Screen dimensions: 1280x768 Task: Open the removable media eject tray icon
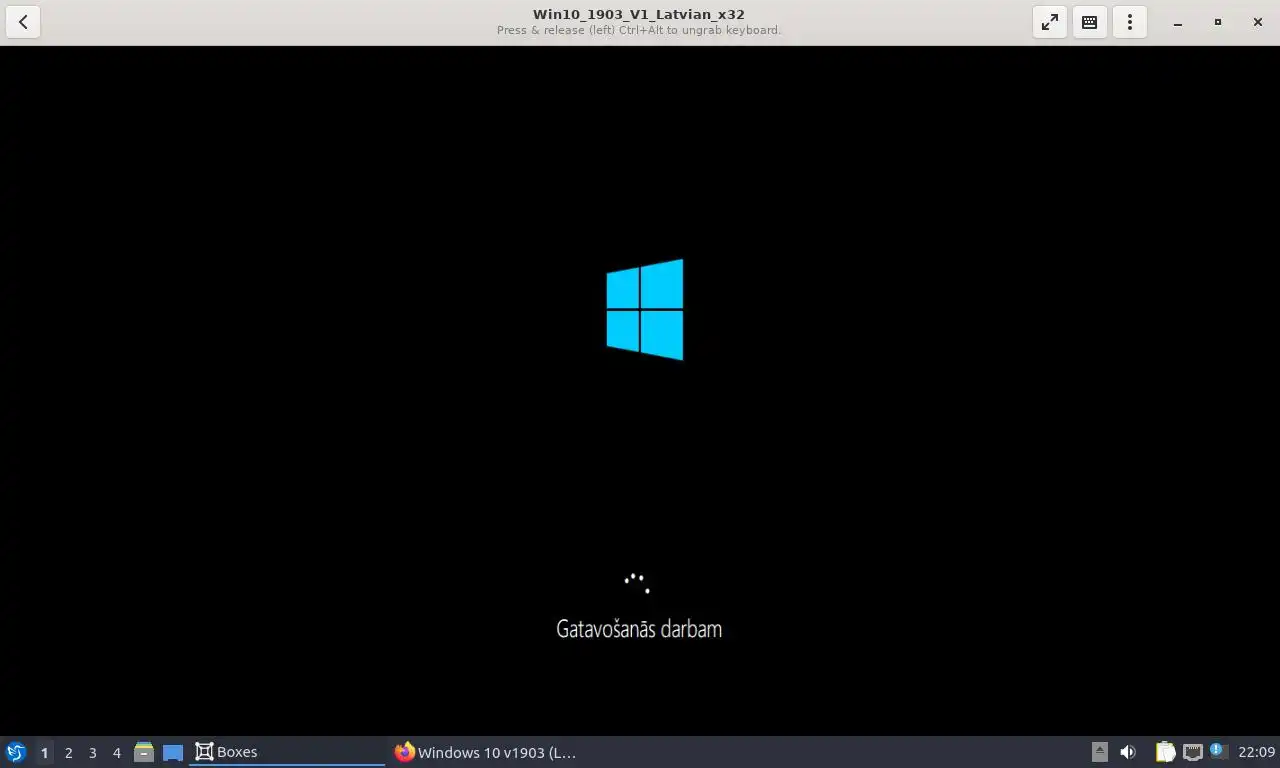pyautogui.click(x=1100, y=752)
